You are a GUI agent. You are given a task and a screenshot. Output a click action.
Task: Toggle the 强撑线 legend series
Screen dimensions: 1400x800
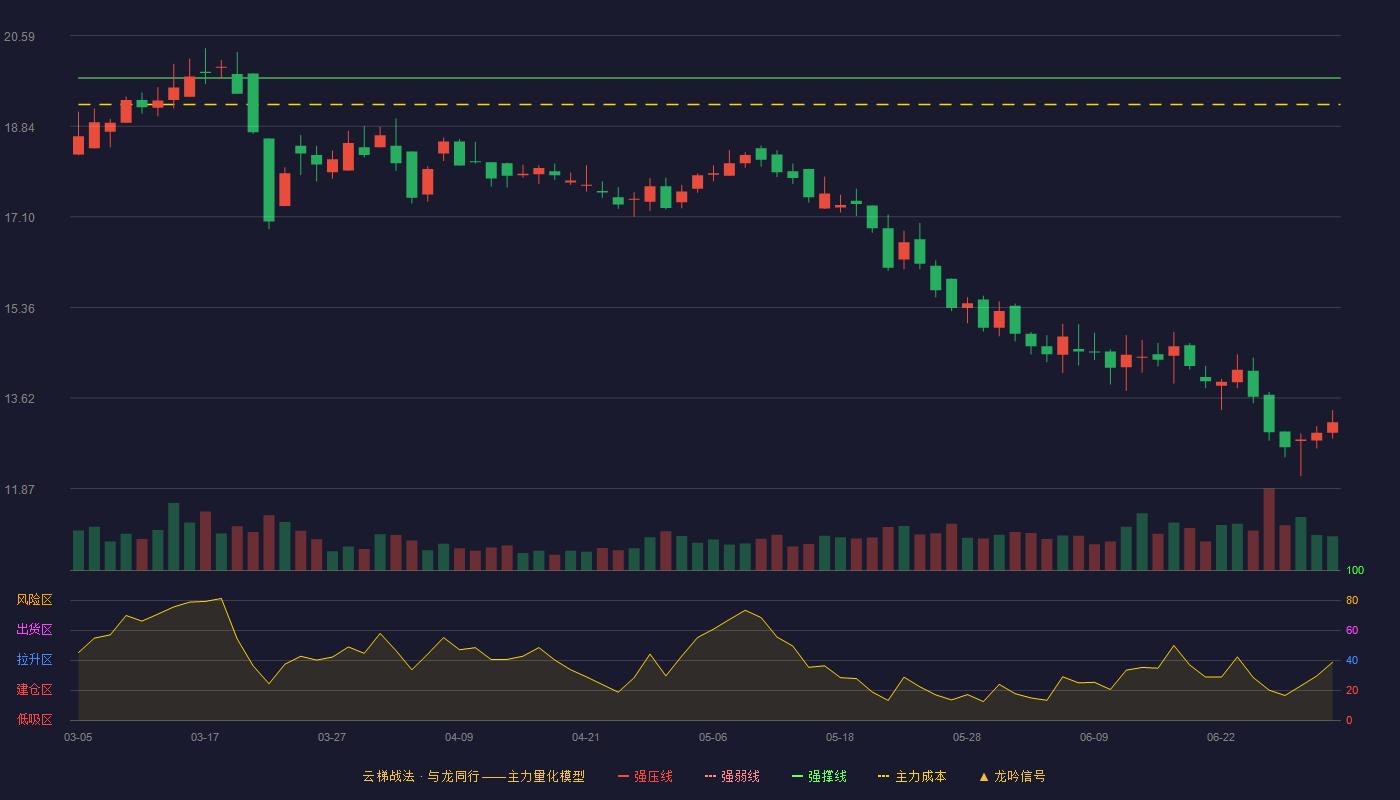click(819, 776)
